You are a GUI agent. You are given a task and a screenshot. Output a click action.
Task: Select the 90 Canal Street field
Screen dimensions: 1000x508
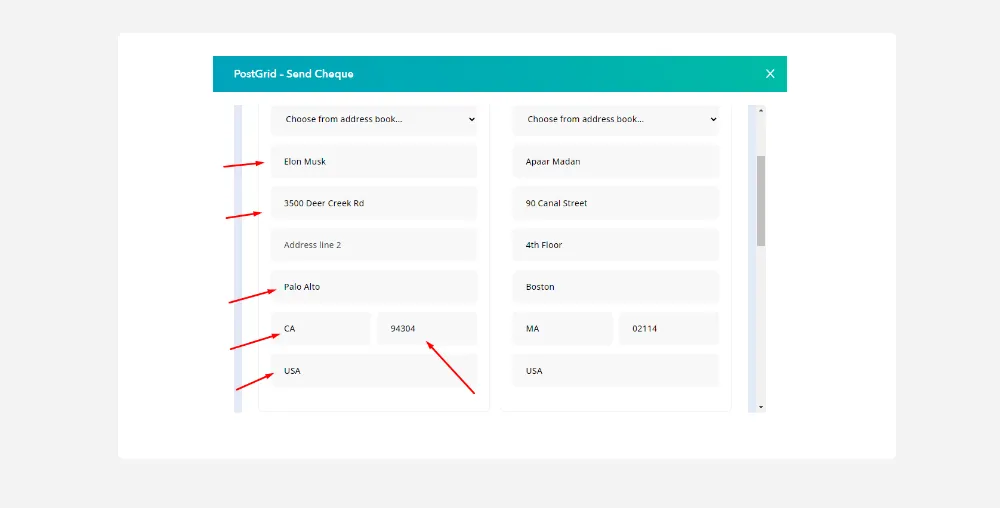(616, 203)
